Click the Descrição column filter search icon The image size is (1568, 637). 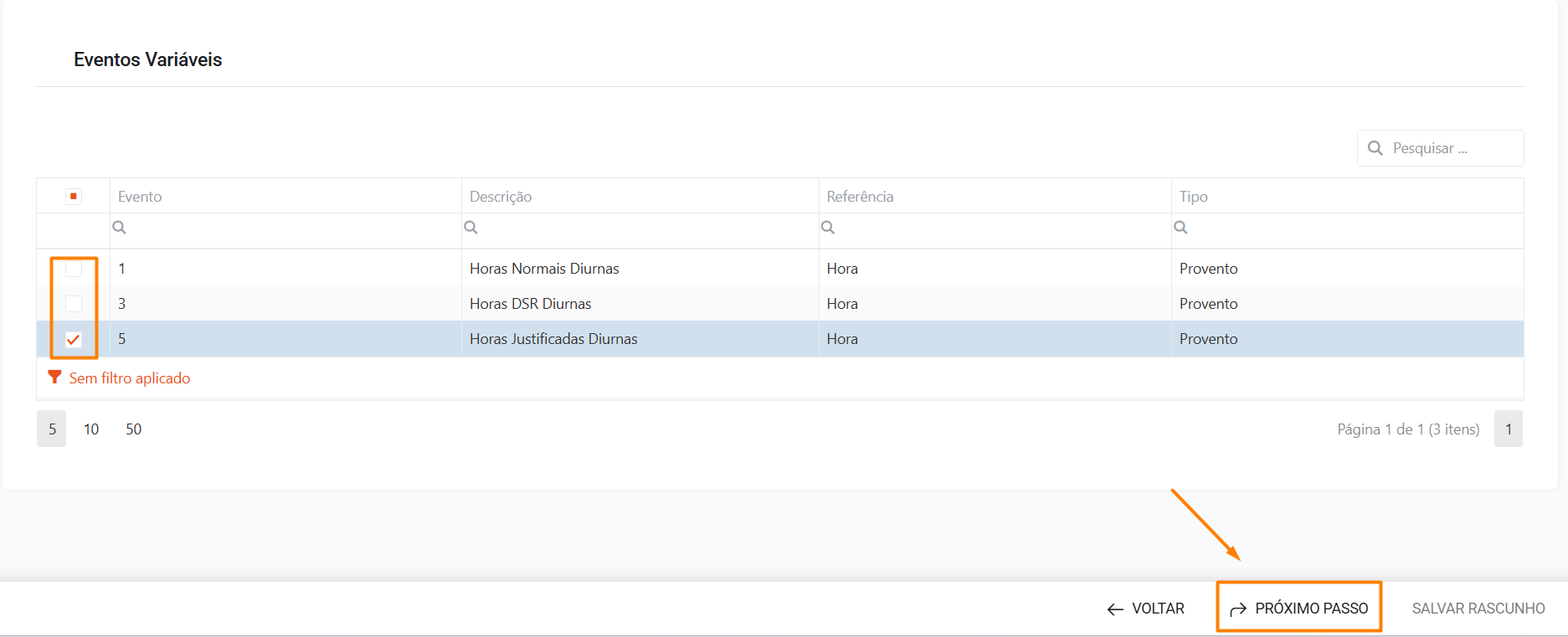[x=470, y=228]
